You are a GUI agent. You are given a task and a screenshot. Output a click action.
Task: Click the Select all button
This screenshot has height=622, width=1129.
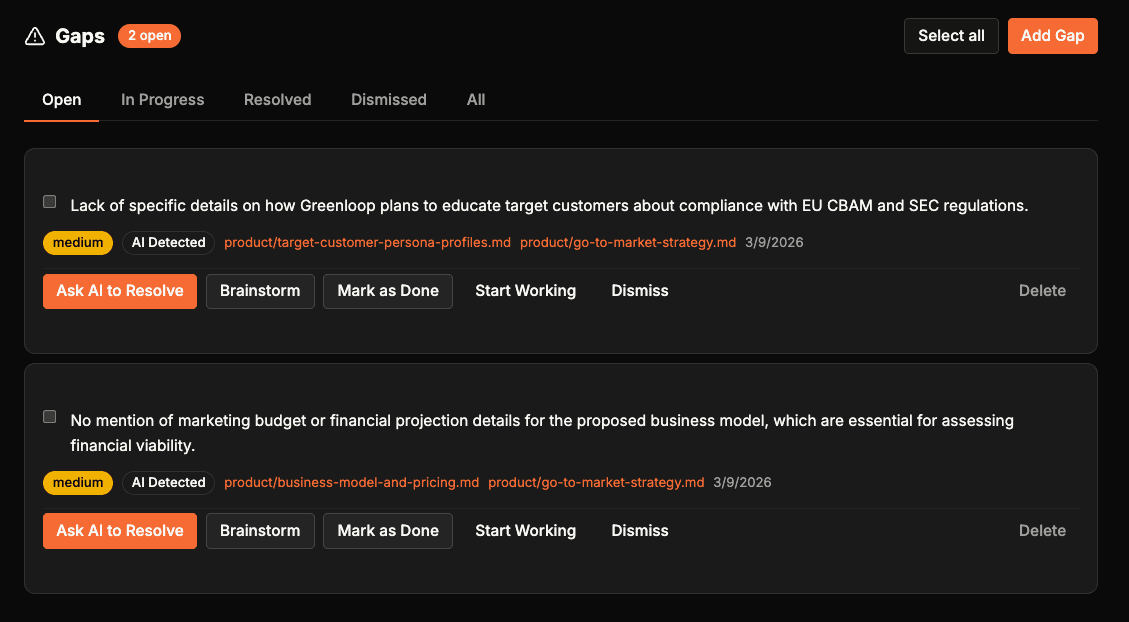click(x=951, y=36)
